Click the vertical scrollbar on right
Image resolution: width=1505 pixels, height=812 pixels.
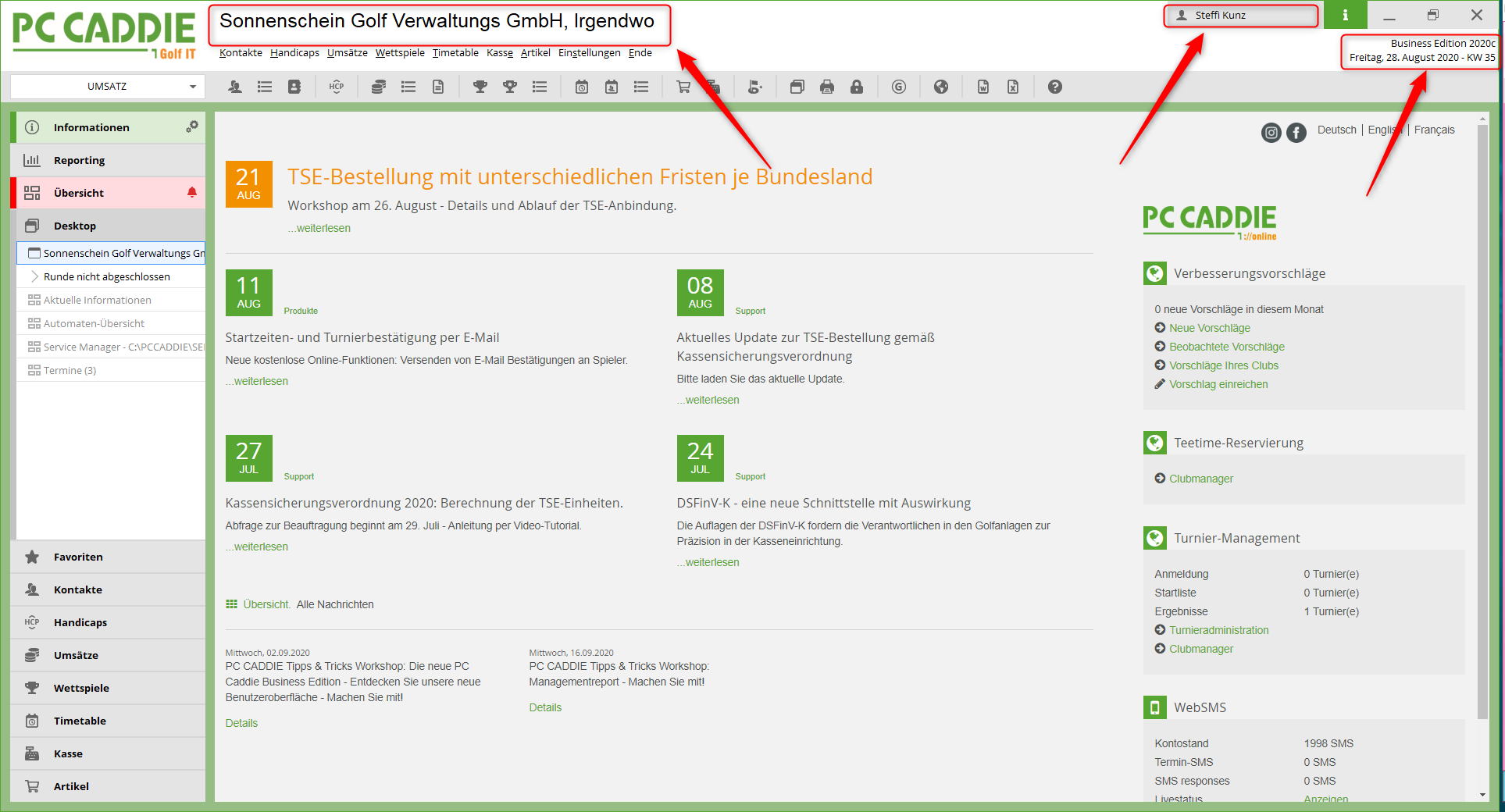click(x=1482, y=422)
